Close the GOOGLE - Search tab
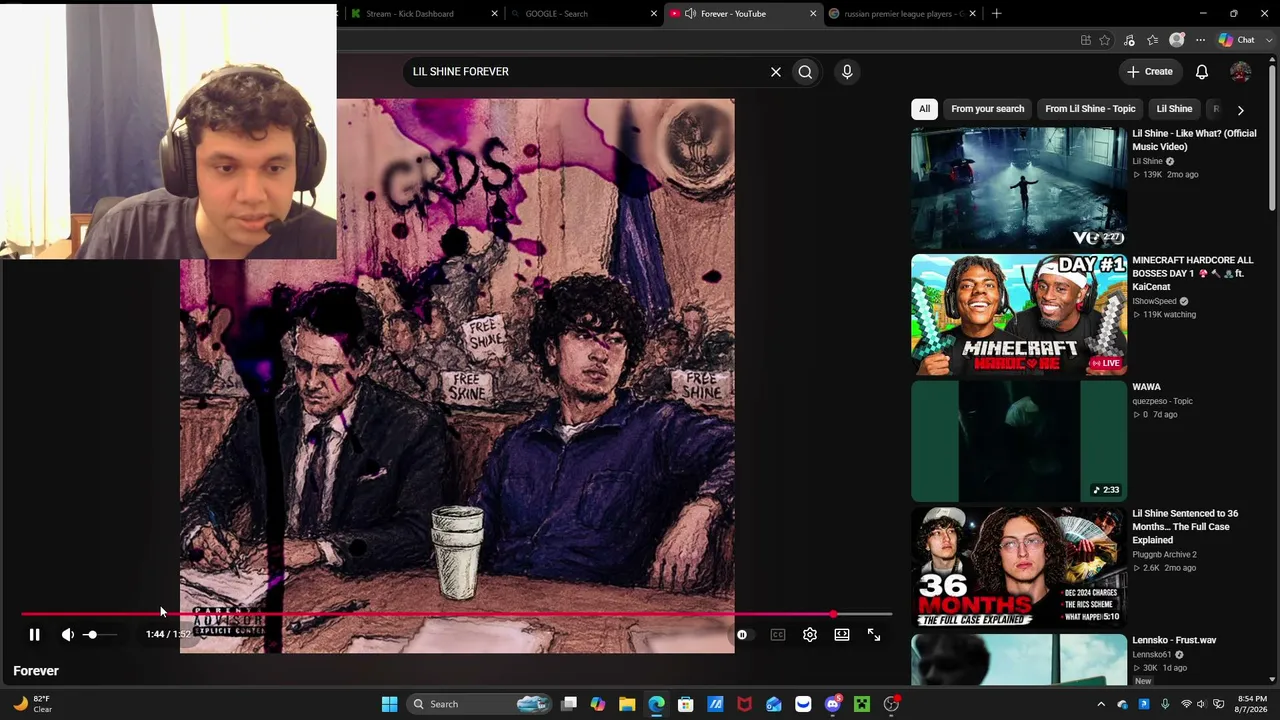Screen dimensions: 1280x720 [x=654, y=14]
